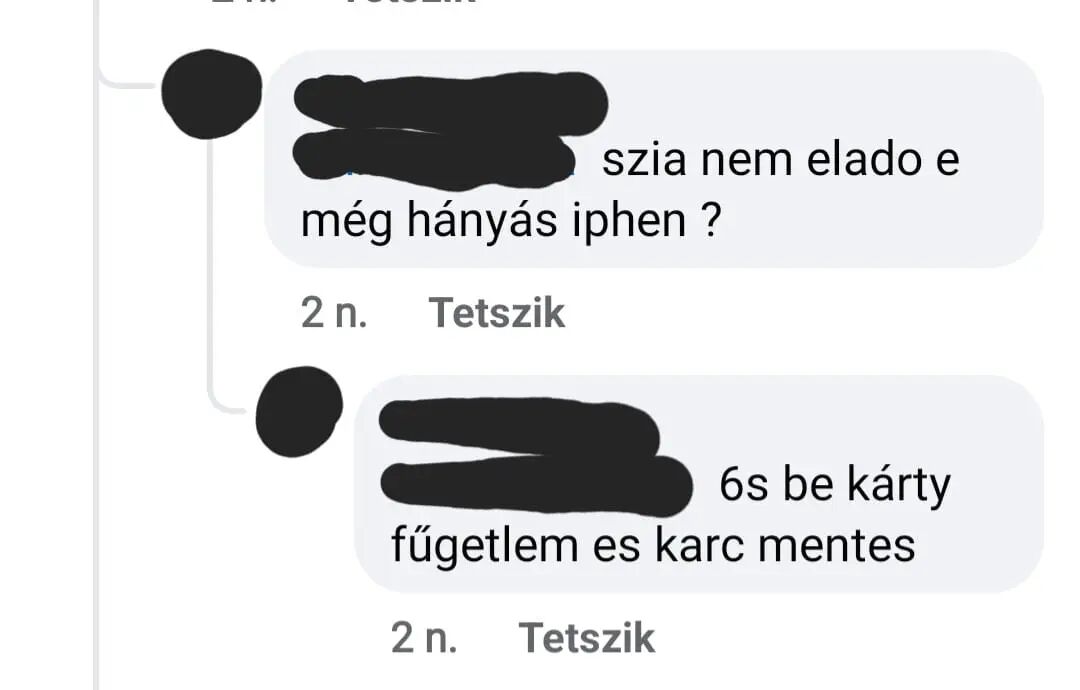
Task: Click the thread connector line leading to the reply
Action: click(212, 275)
